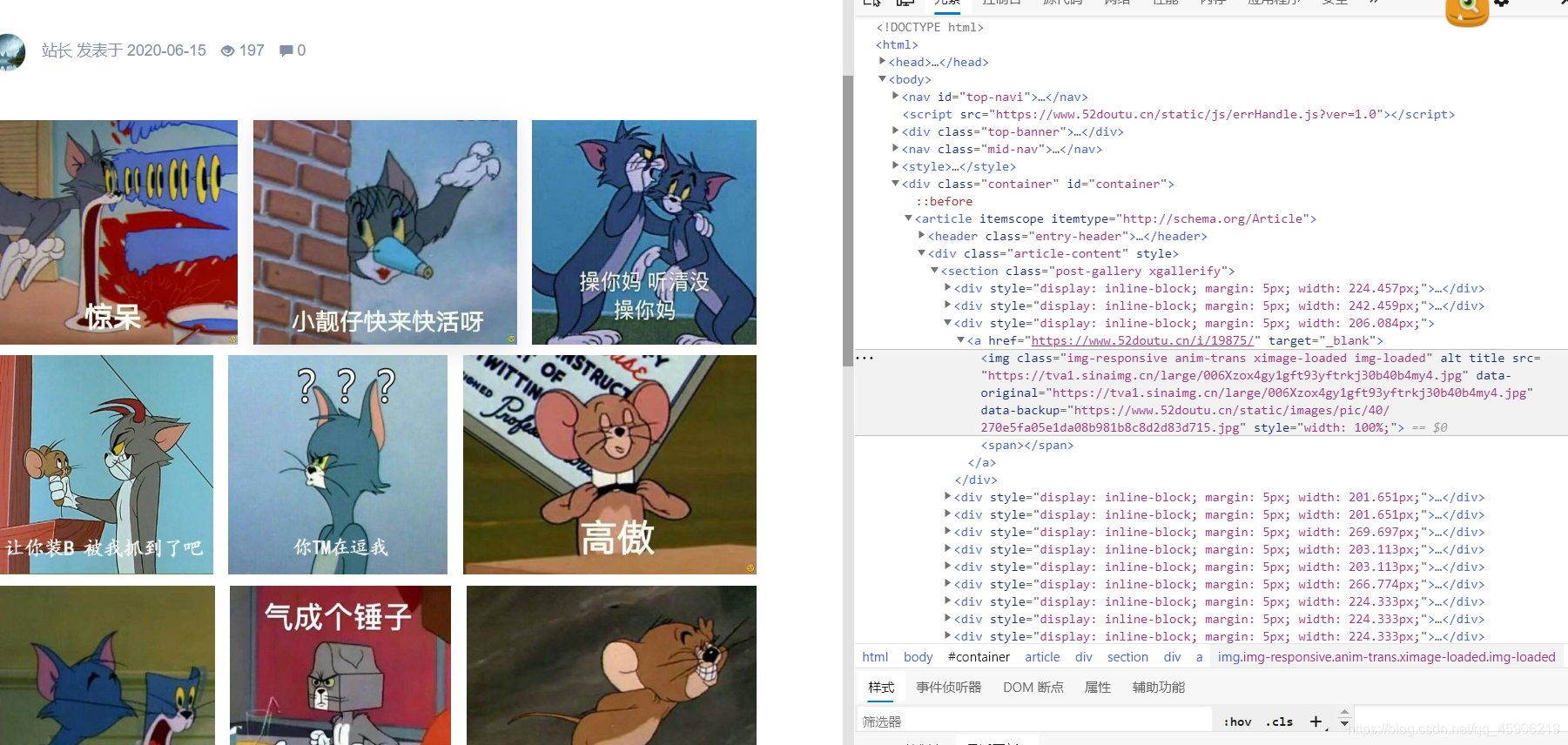Click the author avatar image
The image size is (1568, 745).
point(11,52)
